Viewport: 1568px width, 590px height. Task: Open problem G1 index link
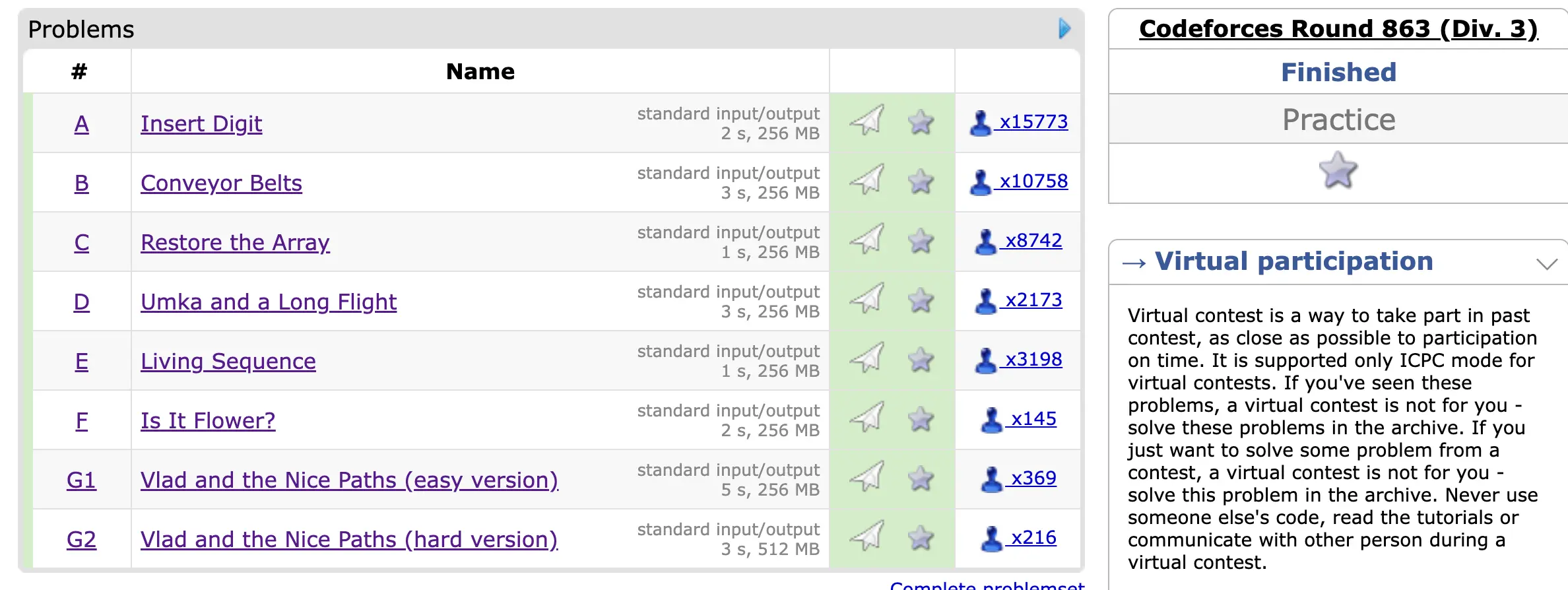pyautogui.click(x=81, y=480)
